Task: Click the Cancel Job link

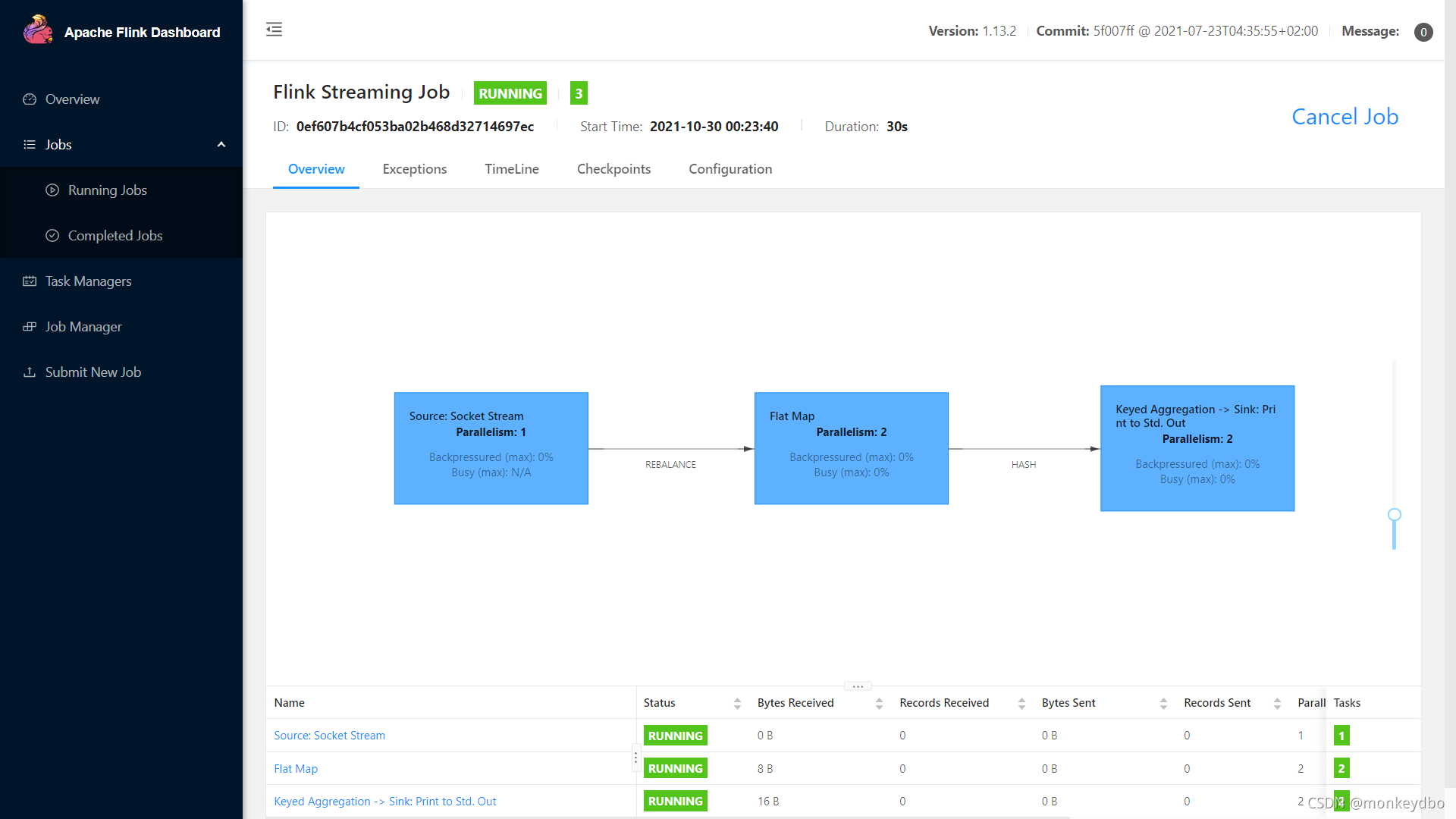Action: coord(1345,117)
